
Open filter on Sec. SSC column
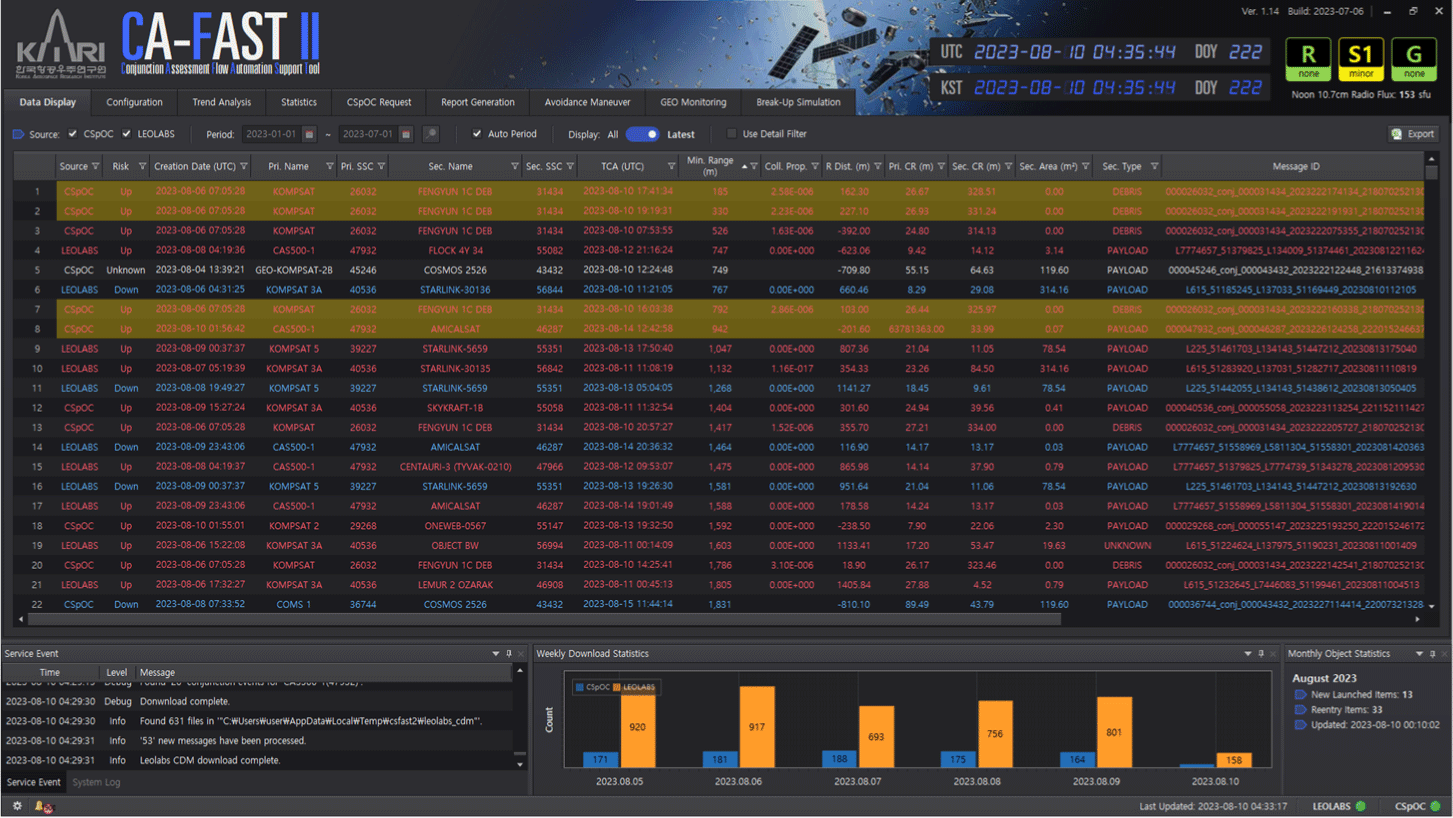pos(570,167)
